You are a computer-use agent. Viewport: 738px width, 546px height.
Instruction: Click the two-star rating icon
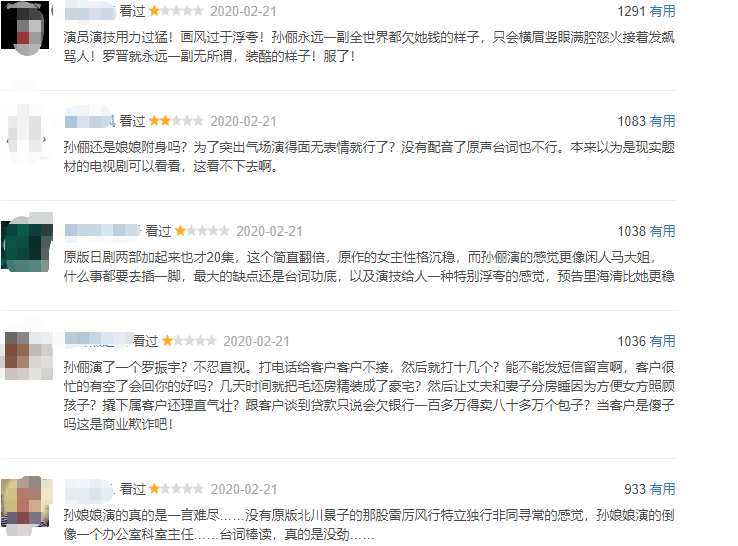[176, 121]
